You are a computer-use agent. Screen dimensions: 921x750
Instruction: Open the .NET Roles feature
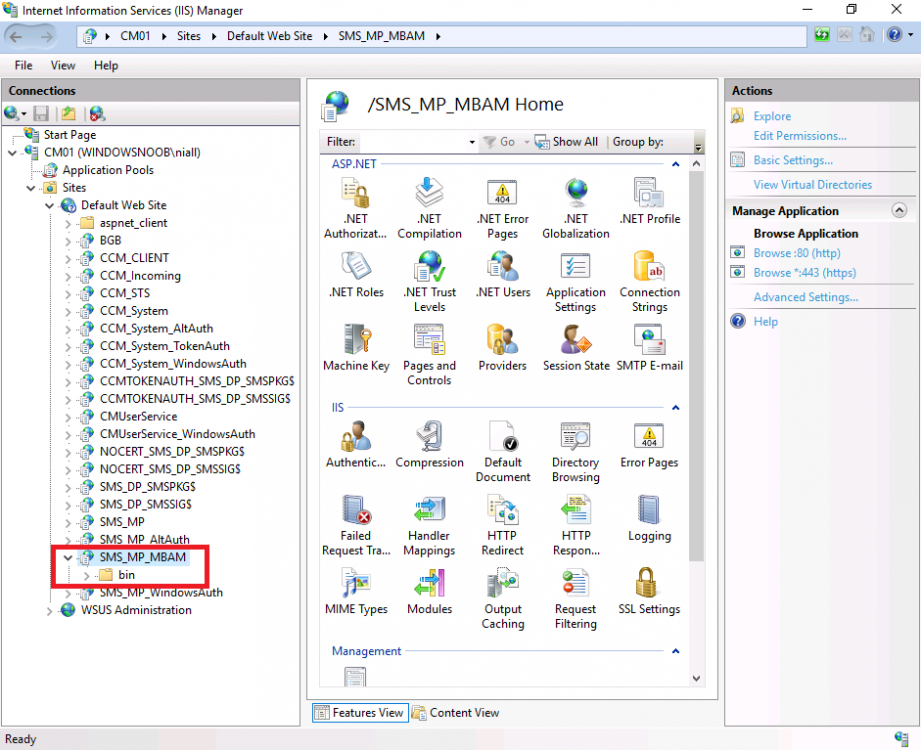[356, 274]
